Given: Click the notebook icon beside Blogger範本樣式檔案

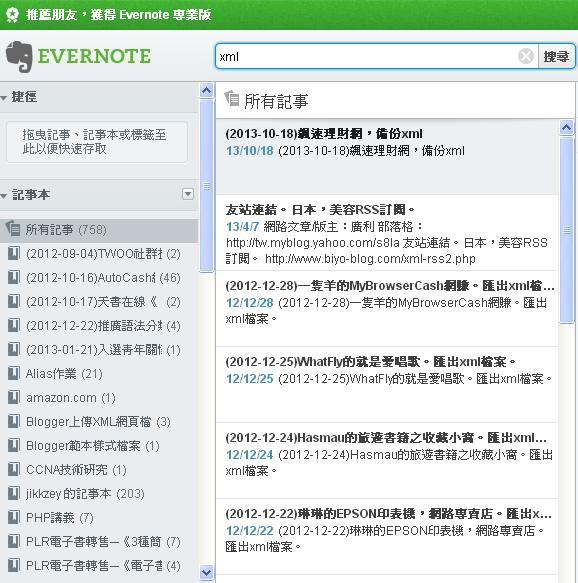Looking at the screenshot, I should 14,446.
